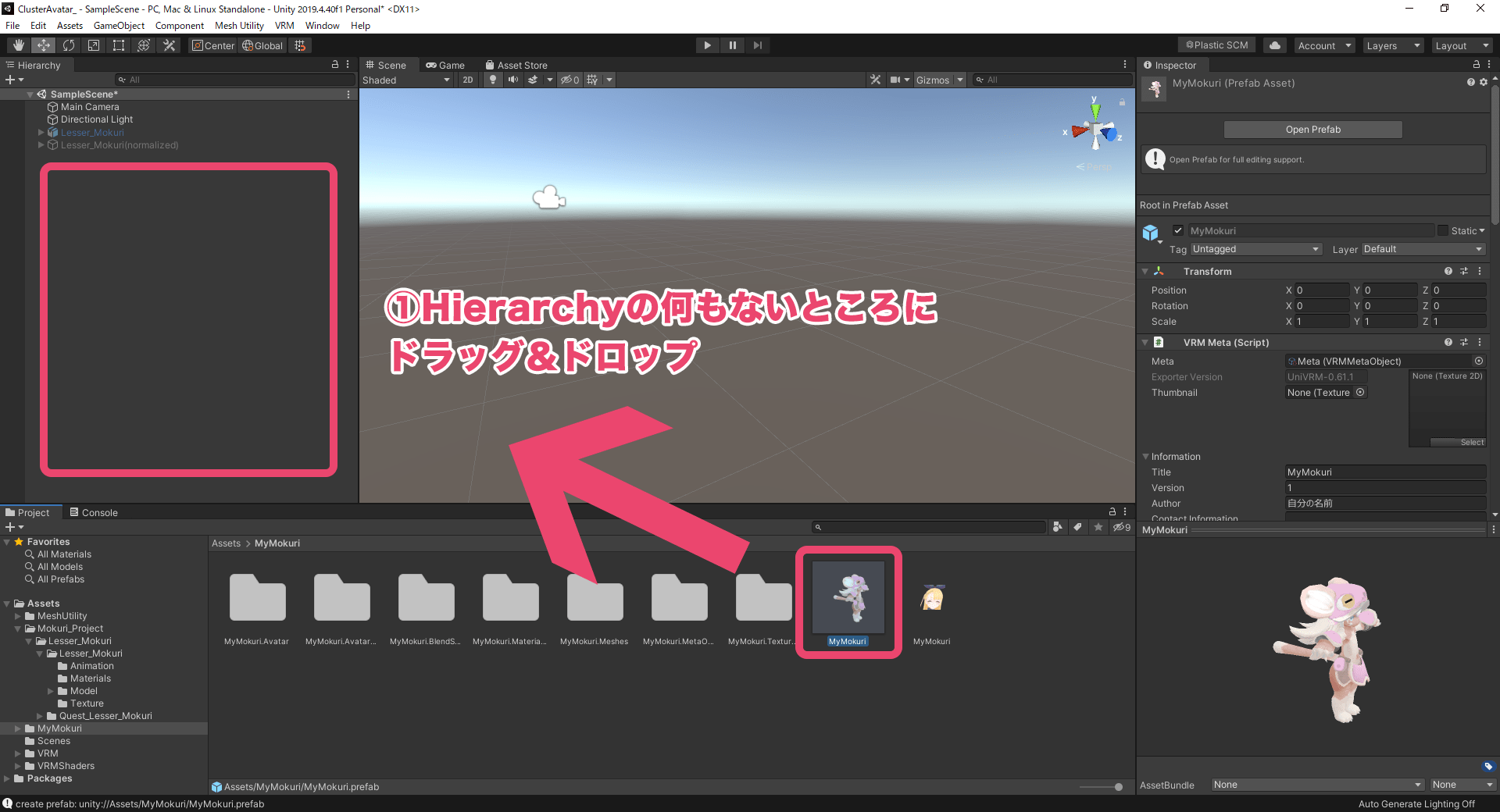This screenshot has width=1500, height=812.
Task: Toggle Scene view lighting
Action: pos(493,80)
